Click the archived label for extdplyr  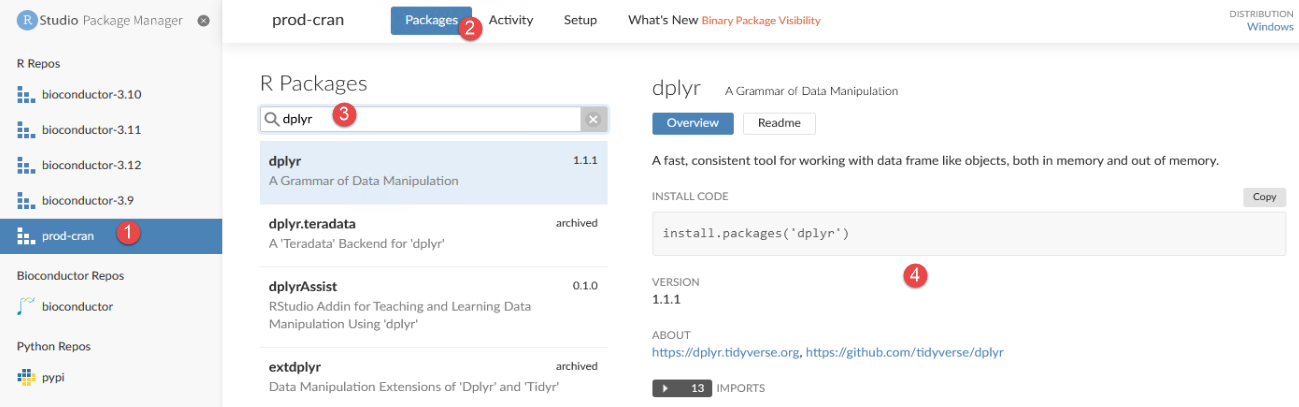tap(577, 366)
